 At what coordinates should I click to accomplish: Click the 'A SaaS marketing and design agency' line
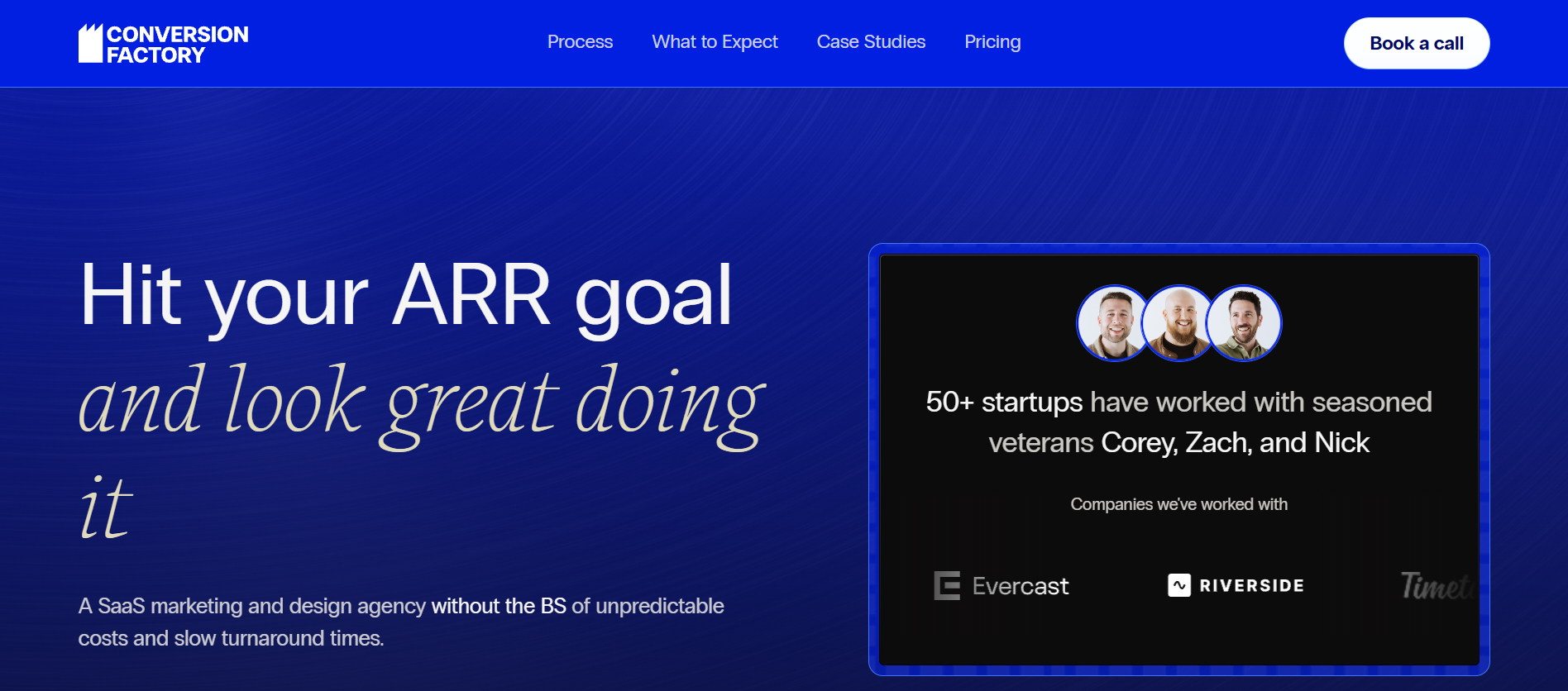point(401,606)
